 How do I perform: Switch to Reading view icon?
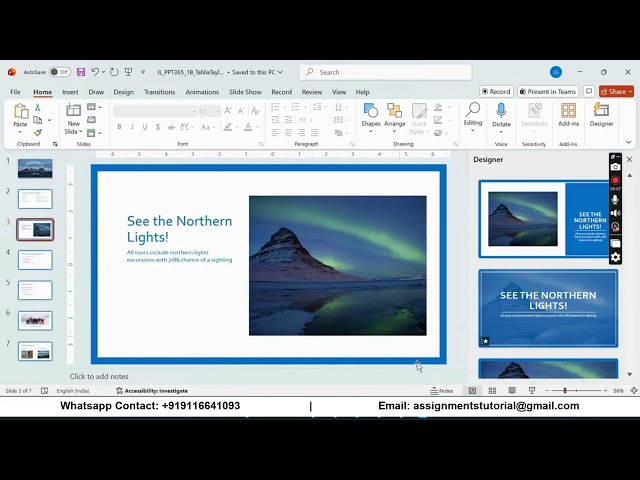click(512, 391)
